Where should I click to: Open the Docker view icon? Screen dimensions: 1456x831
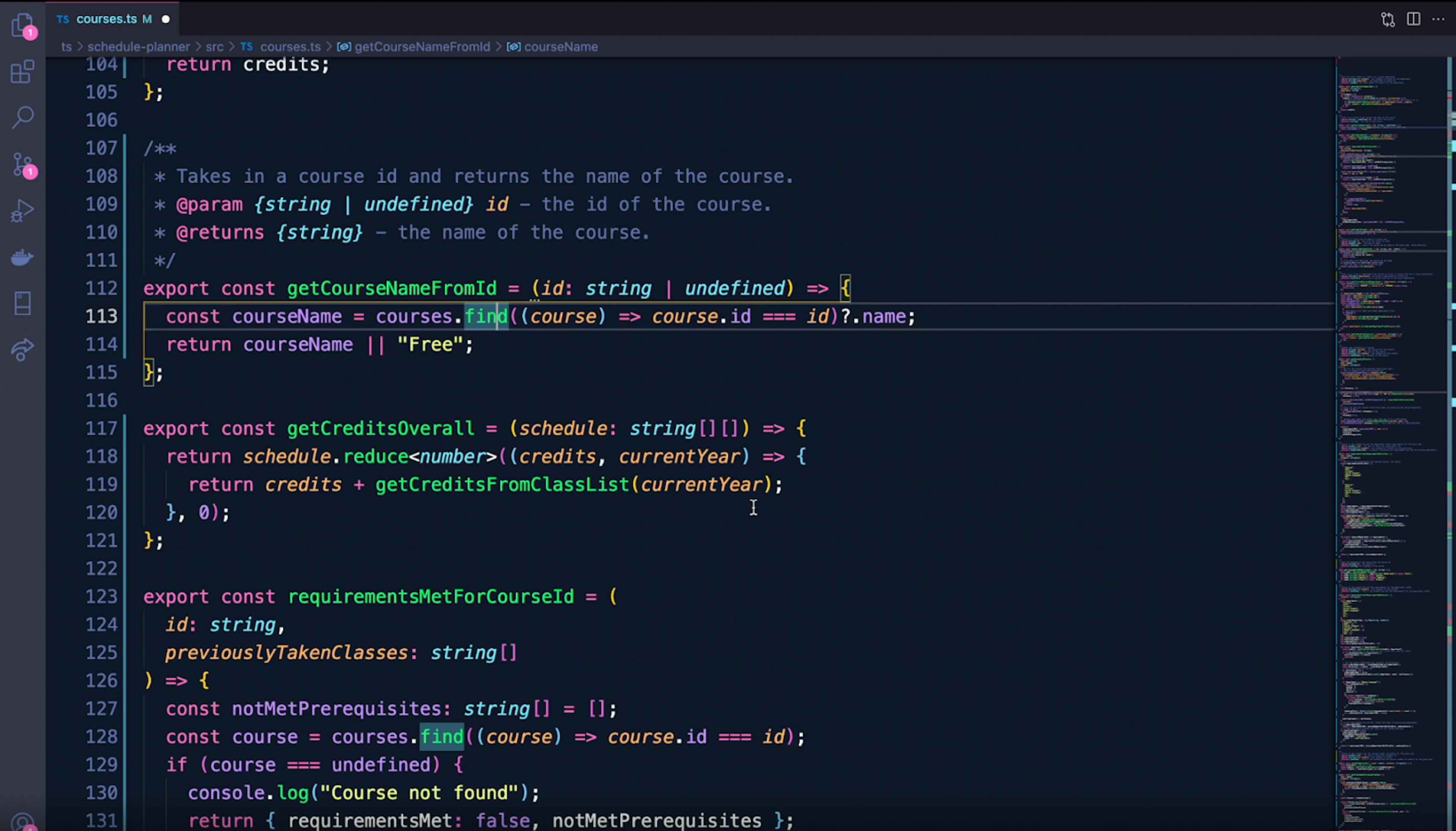pyautogui.click(x=23, y=257)
